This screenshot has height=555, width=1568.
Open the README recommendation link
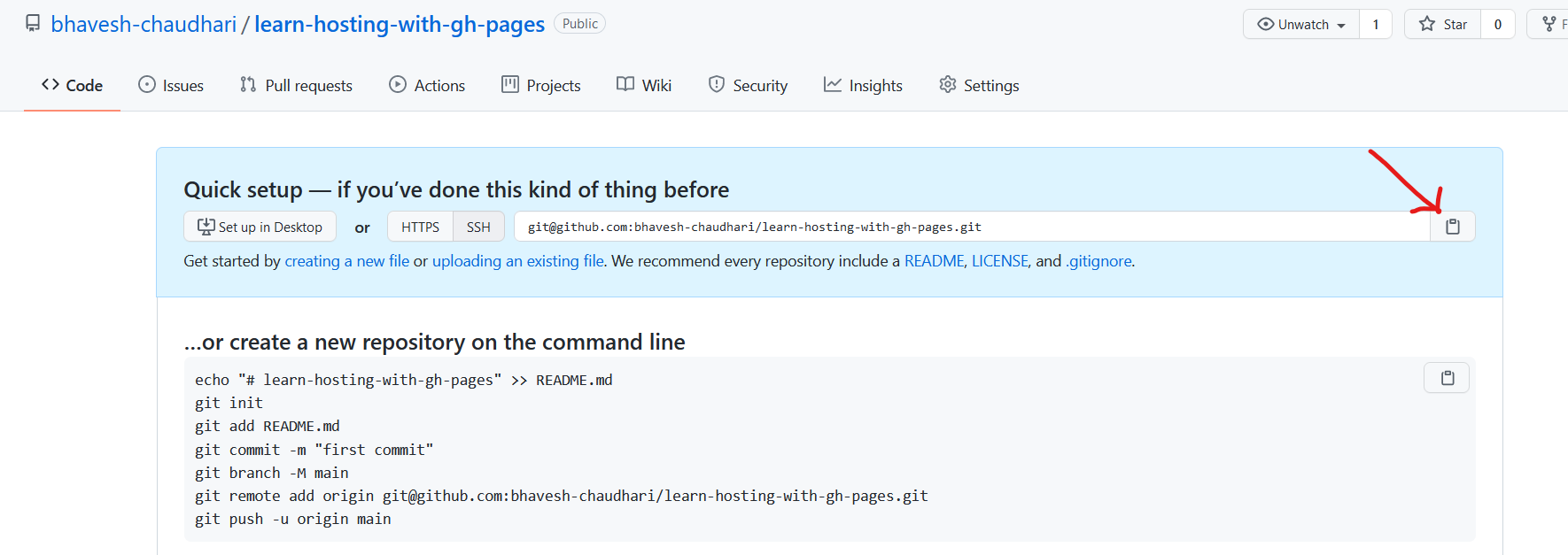pyautogui.click(x=934, y=261)
